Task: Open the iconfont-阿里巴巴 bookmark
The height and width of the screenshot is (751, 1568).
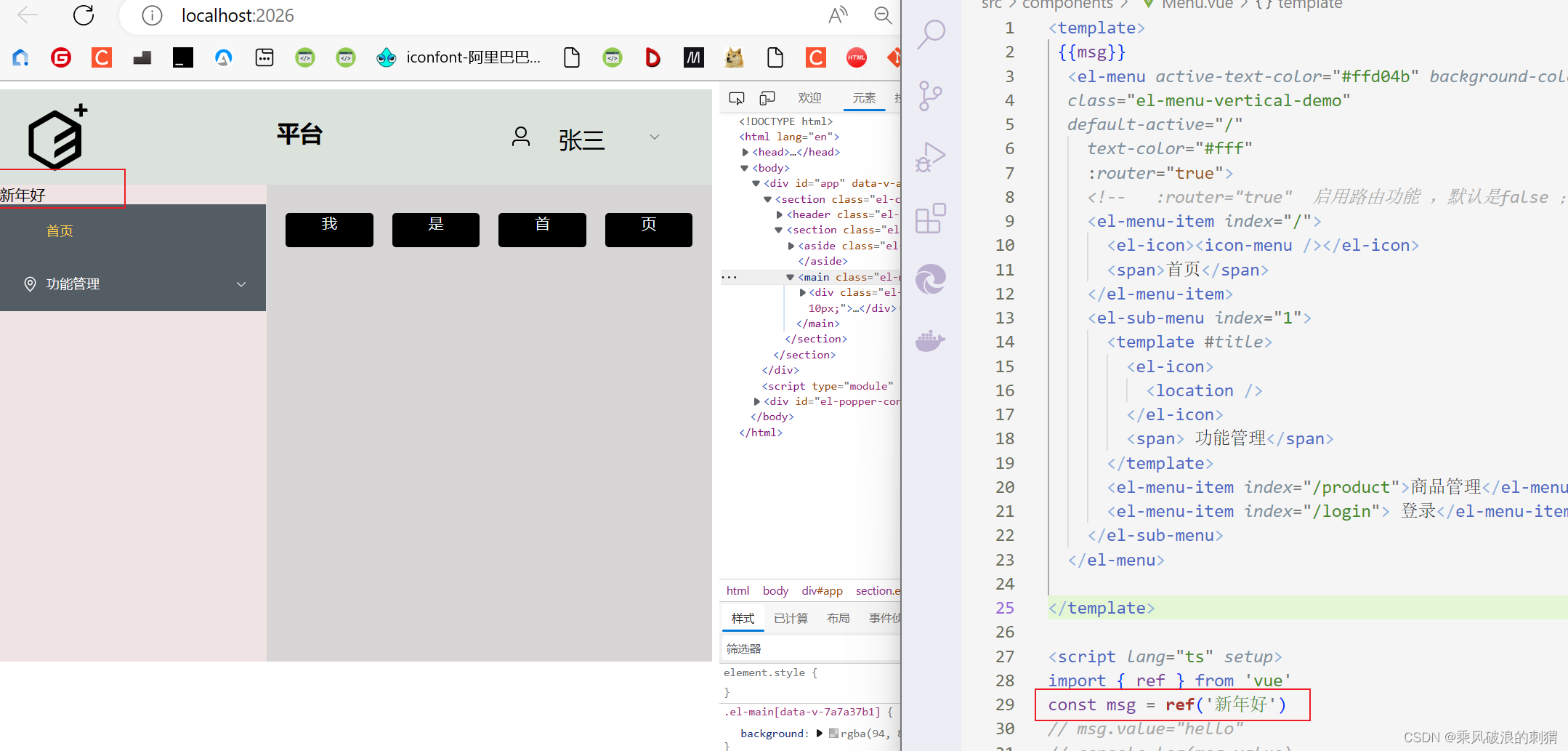Action: click(458, 57)
